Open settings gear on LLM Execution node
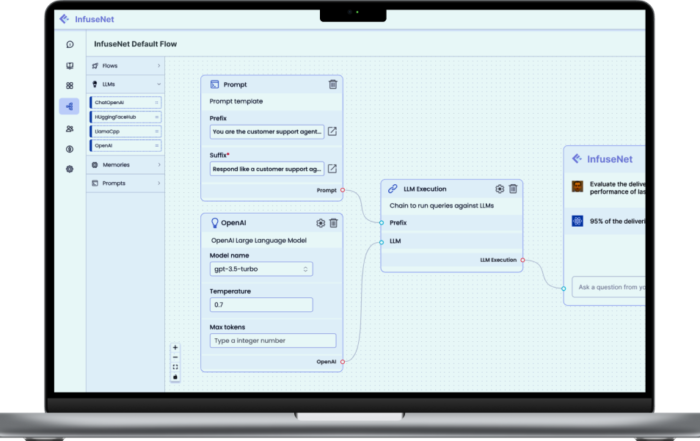The image size is (700, 441). 500,189
